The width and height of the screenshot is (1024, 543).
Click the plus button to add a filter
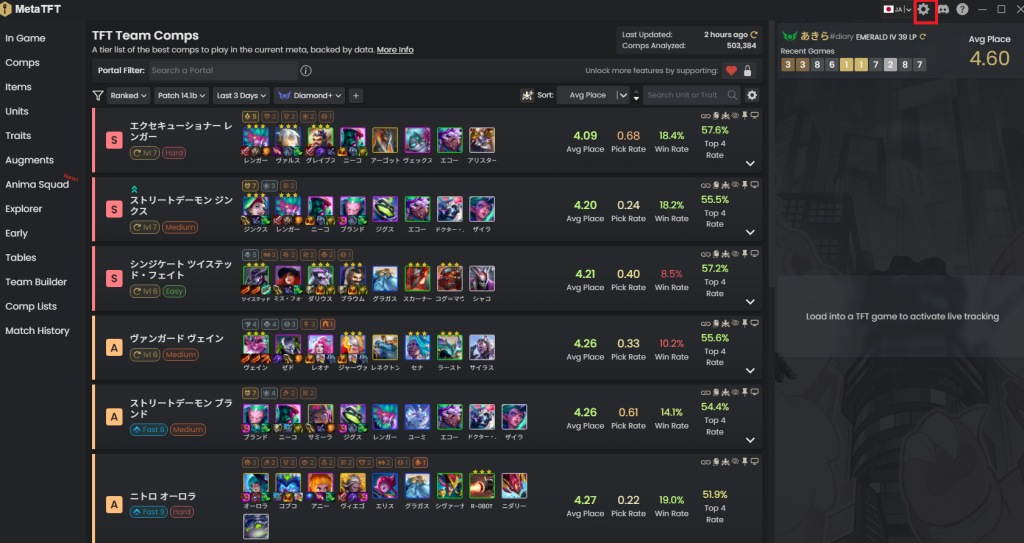point(356,95)
